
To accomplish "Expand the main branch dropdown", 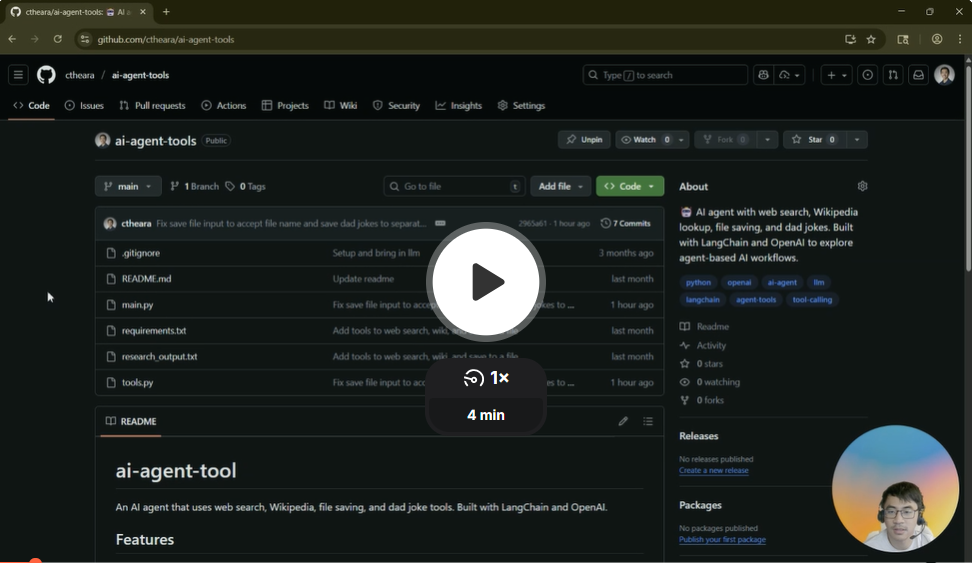I will [128, 186].
